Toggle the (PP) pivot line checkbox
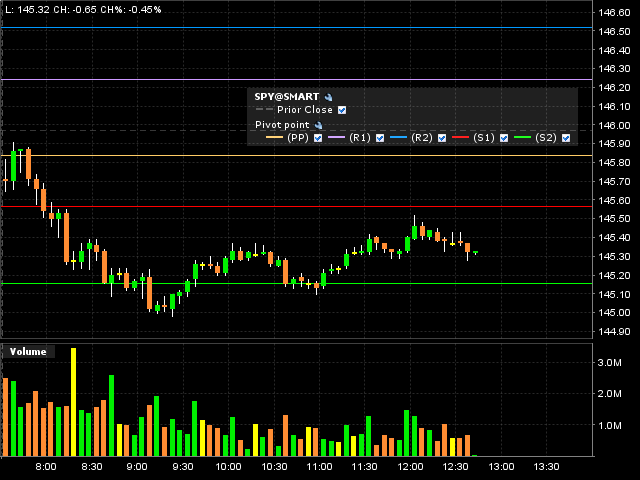 coord(318,138)
